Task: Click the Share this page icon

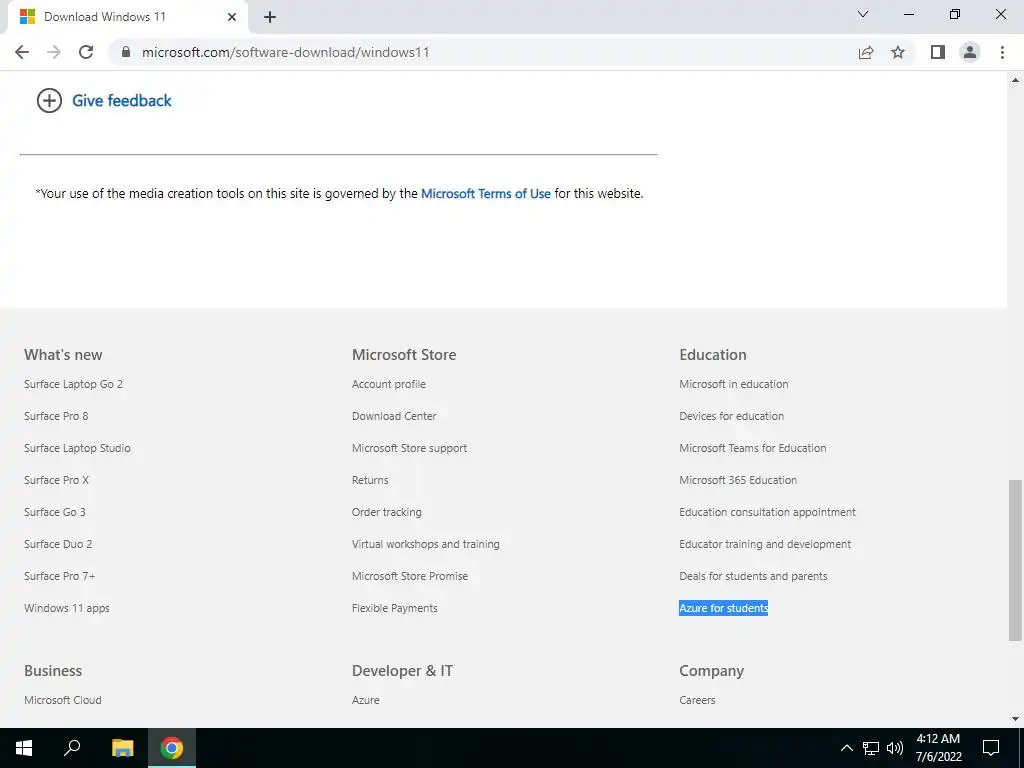Action: tap(866, 52)
